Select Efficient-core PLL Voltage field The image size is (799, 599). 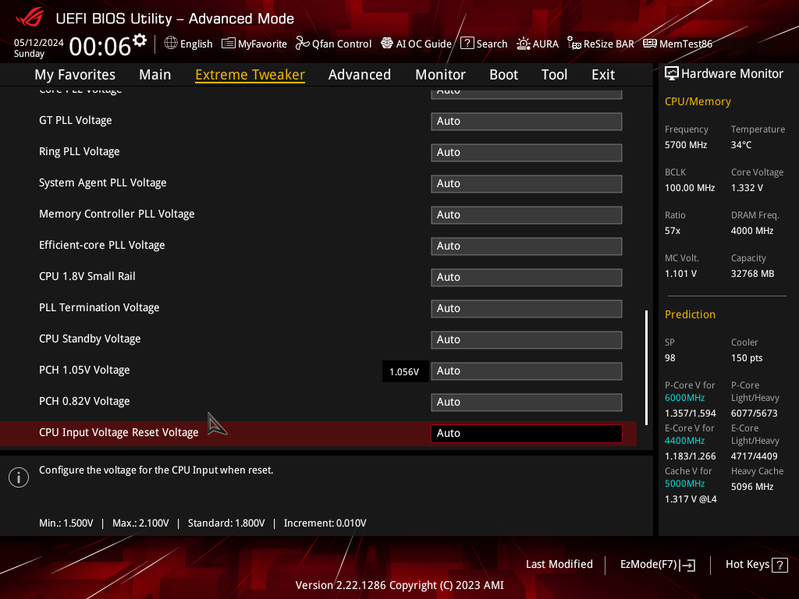526,246
